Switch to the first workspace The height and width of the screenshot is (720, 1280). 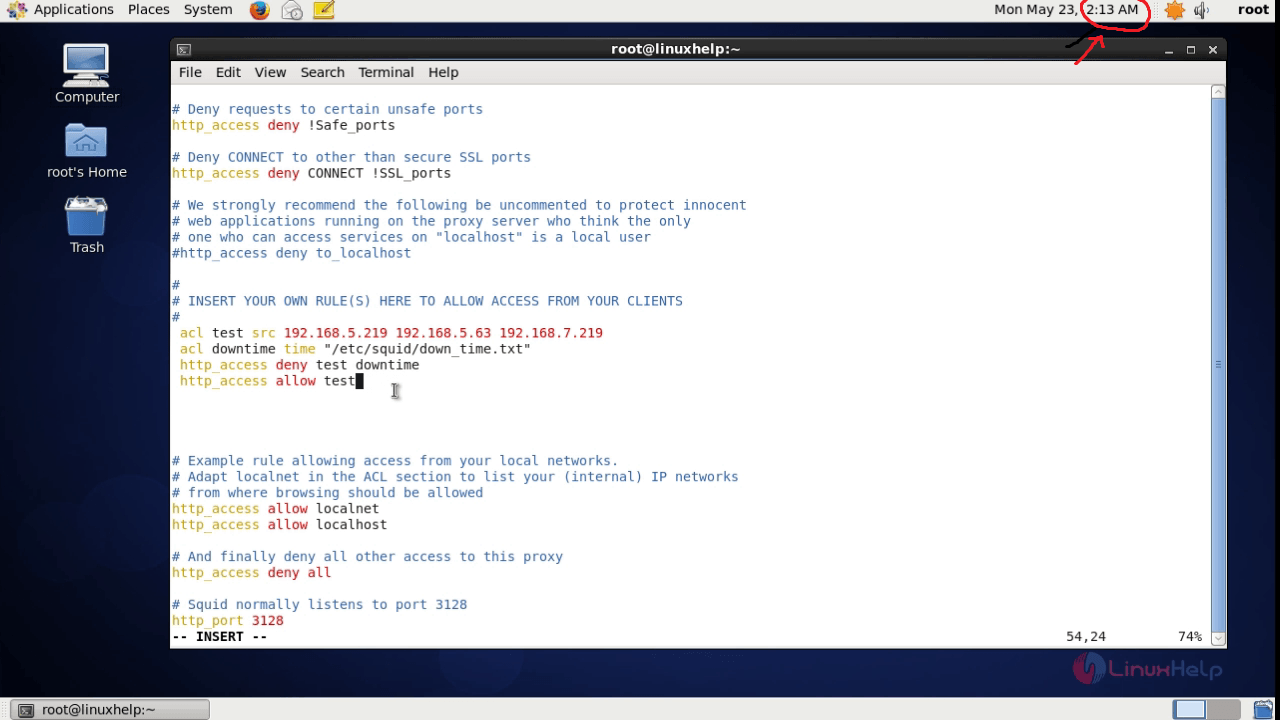(1189, 710)
